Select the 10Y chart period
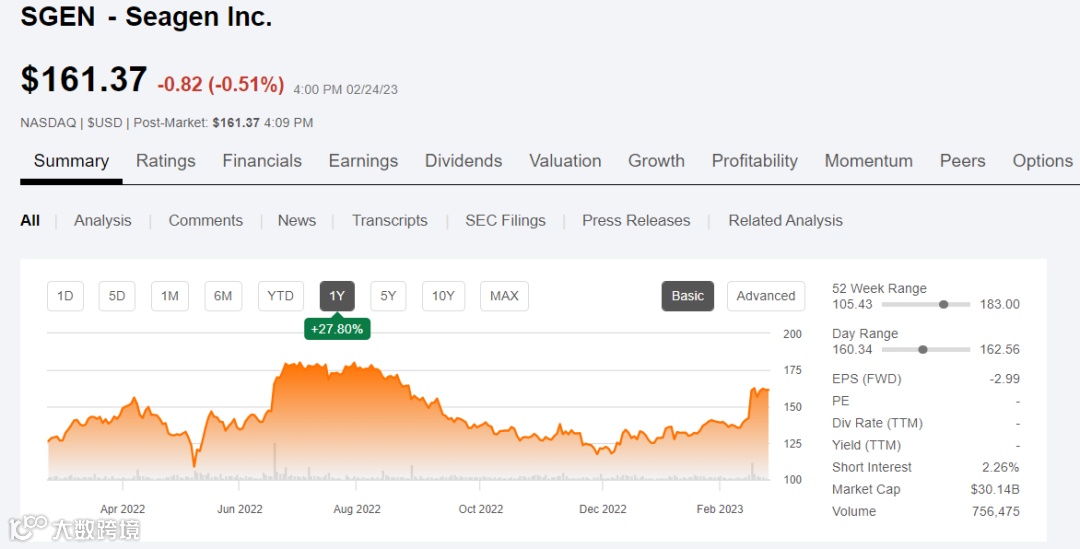Image resolution: width=1080 pixels, height=549 pixels. pyautogui.click(x=443, y=296)
